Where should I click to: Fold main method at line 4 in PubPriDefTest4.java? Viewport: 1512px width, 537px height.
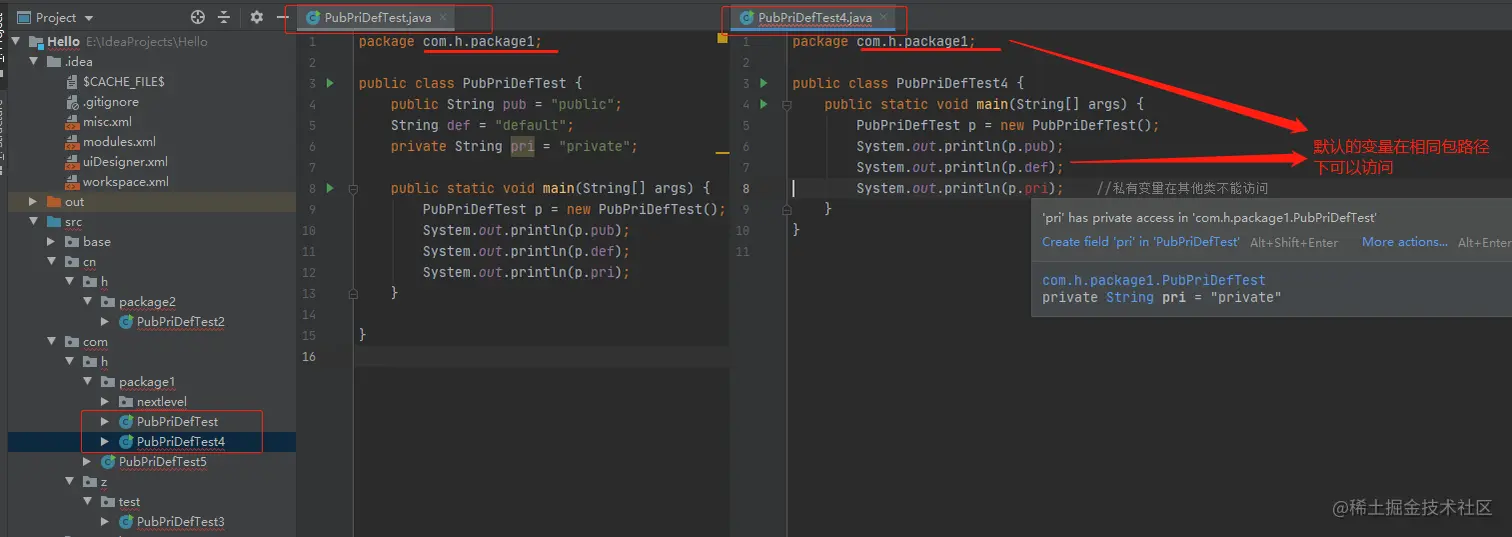click(x=787, y=104)
